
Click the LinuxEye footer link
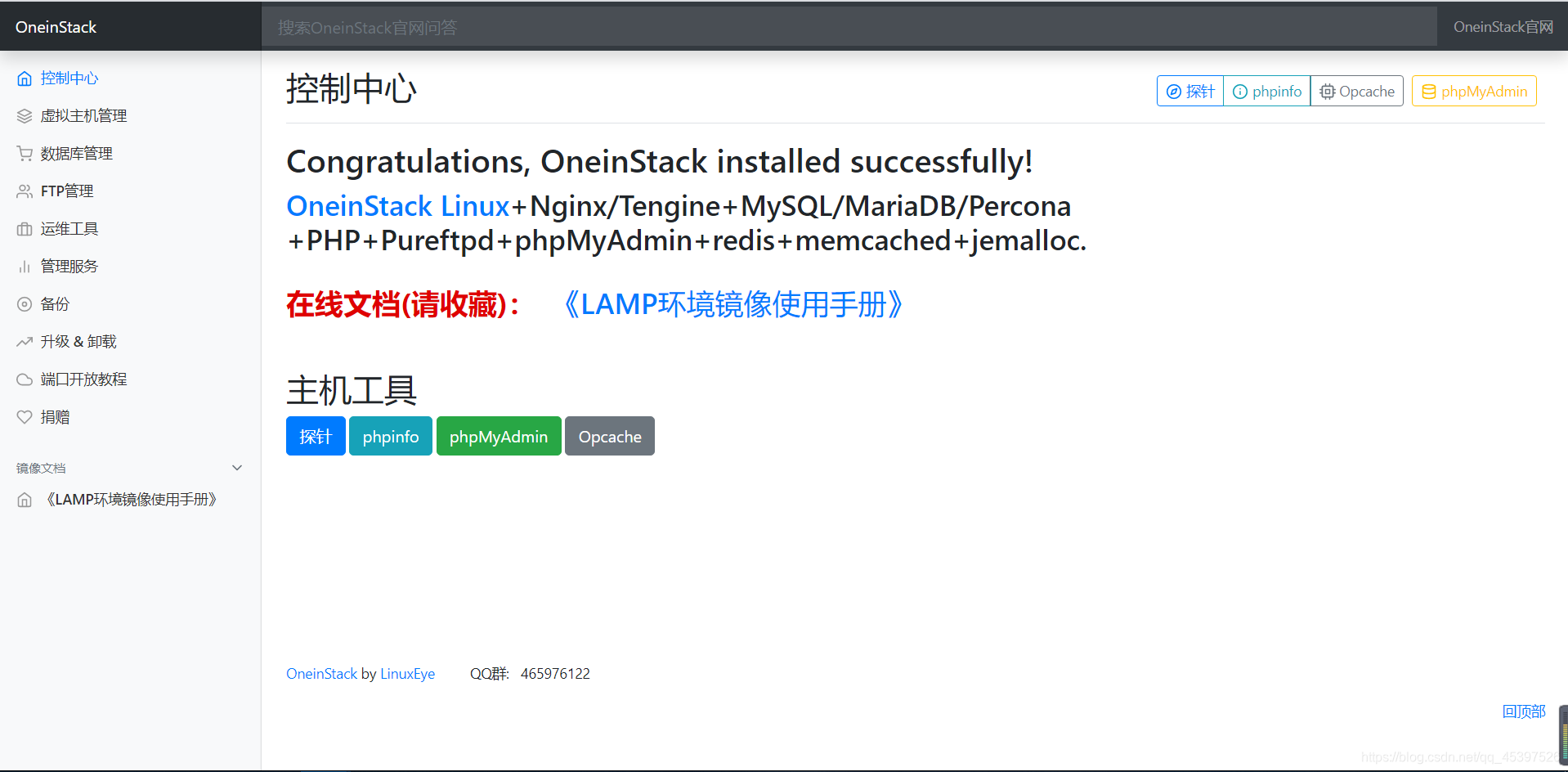click(407, 674)
